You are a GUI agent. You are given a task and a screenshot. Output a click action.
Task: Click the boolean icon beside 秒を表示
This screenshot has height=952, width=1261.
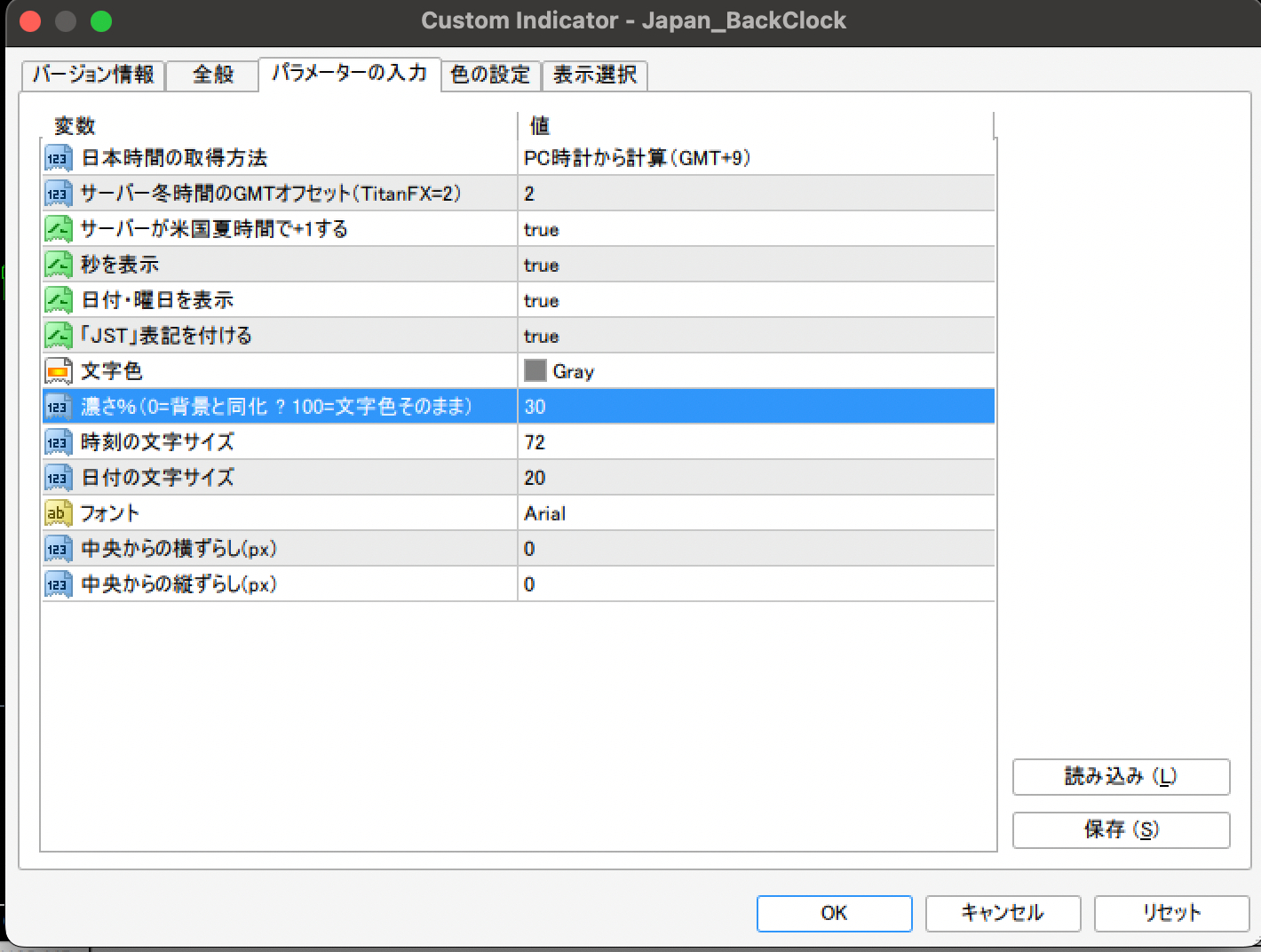point(58,265)
